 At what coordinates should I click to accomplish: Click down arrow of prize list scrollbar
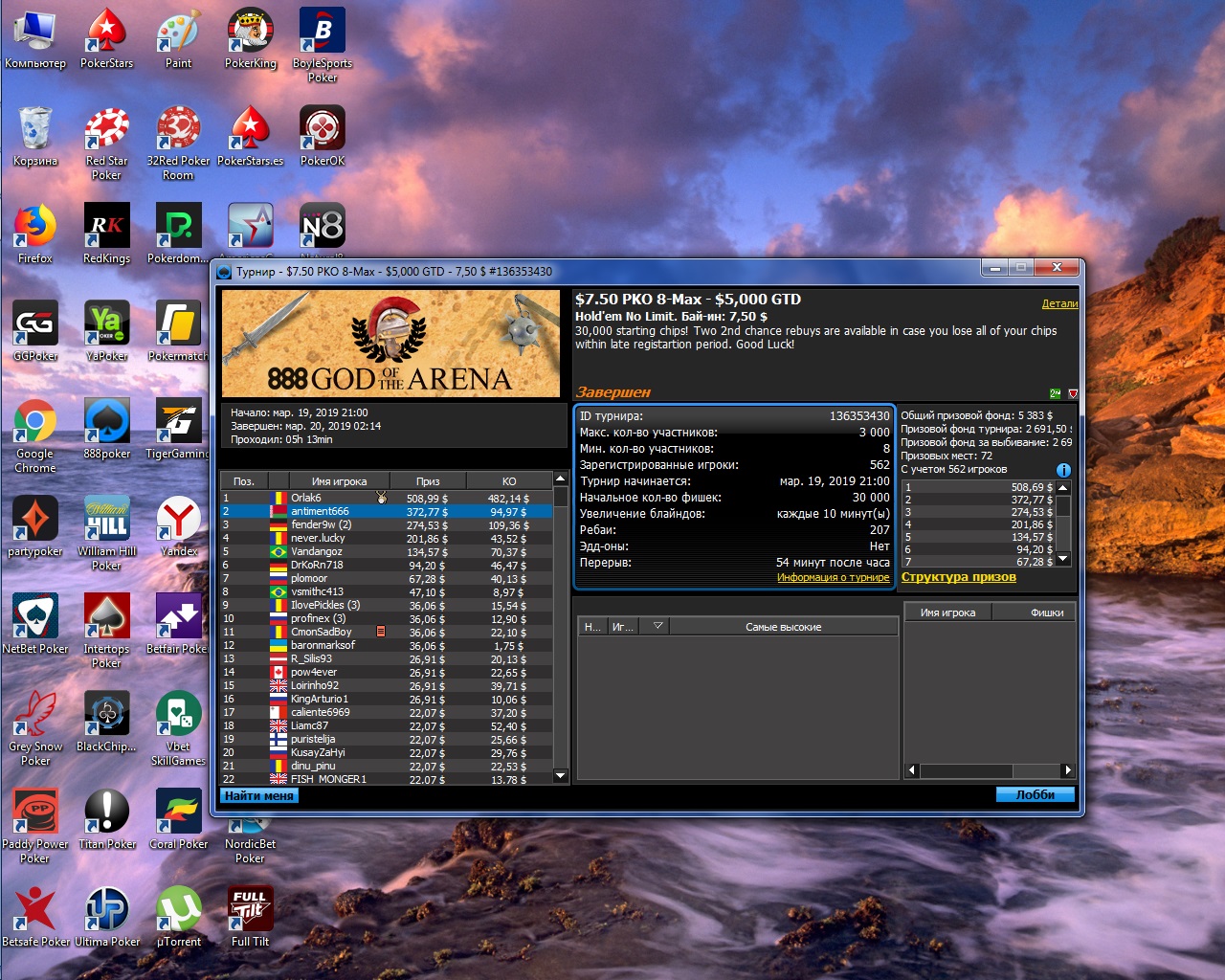pos(1062,559)
